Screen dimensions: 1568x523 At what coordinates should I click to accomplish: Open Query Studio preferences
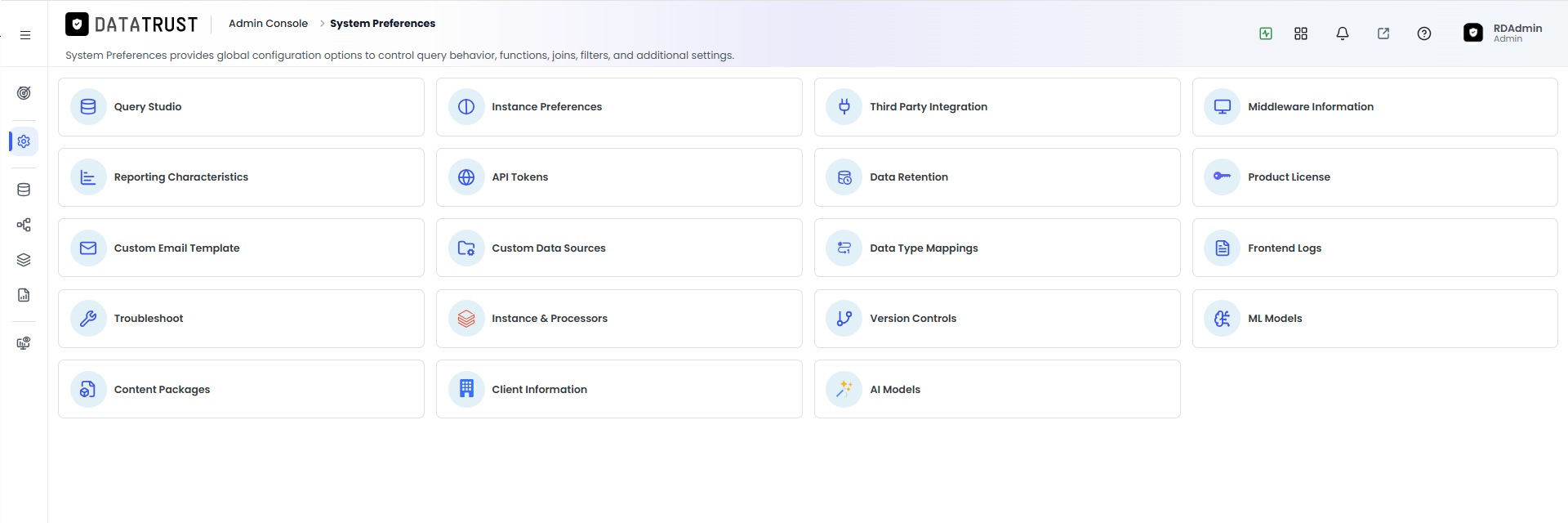(x=241, y=107)
